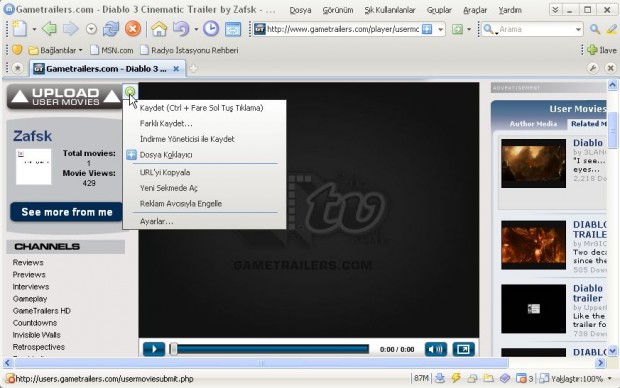Click the magnifier search icon beside Arama box
Image resolution: width=620 pixels, height=388 pixels.
(595, 29)
